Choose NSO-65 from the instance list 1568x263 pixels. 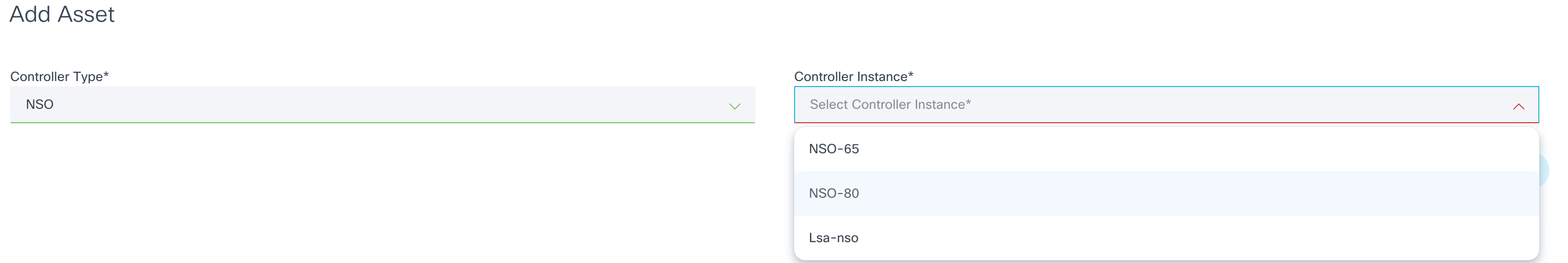[833, 149]
